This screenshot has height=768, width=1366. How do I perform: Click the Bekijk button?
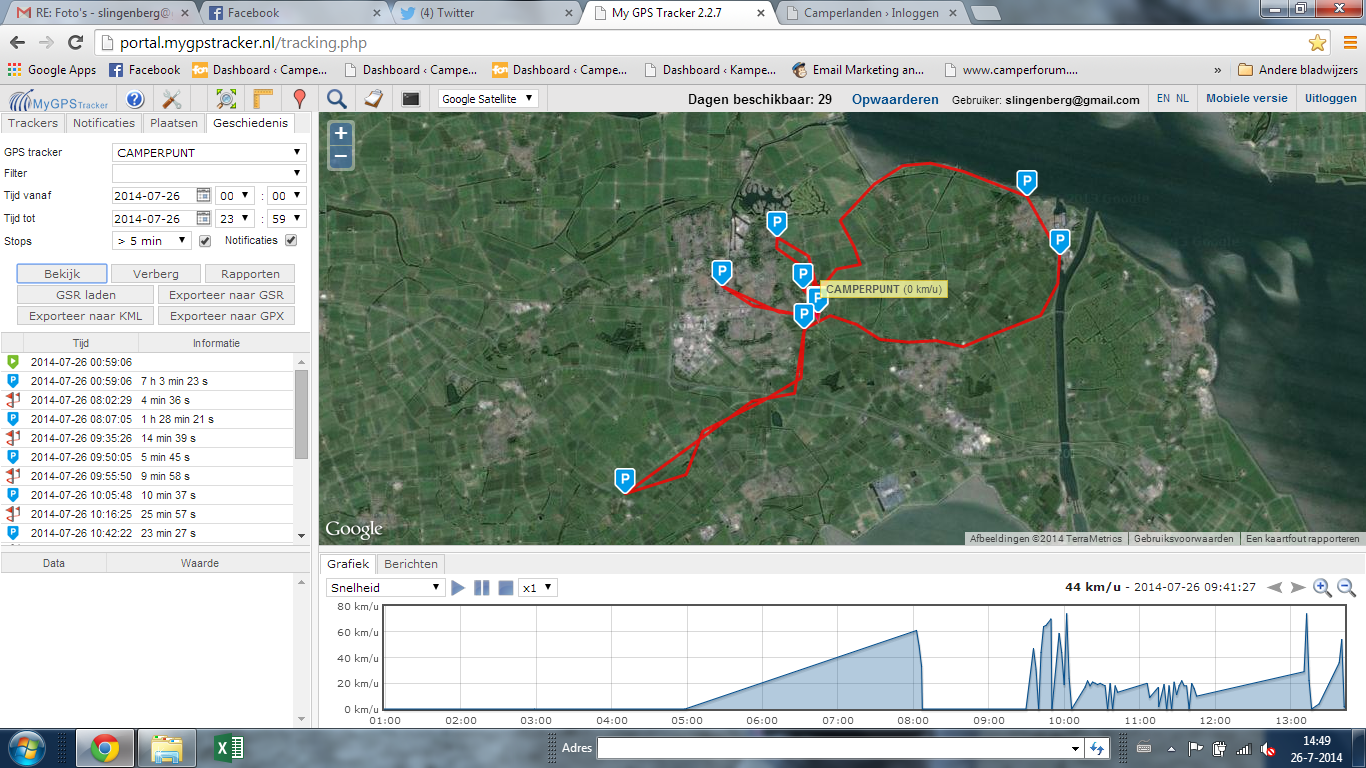click(x=62, y=274)
